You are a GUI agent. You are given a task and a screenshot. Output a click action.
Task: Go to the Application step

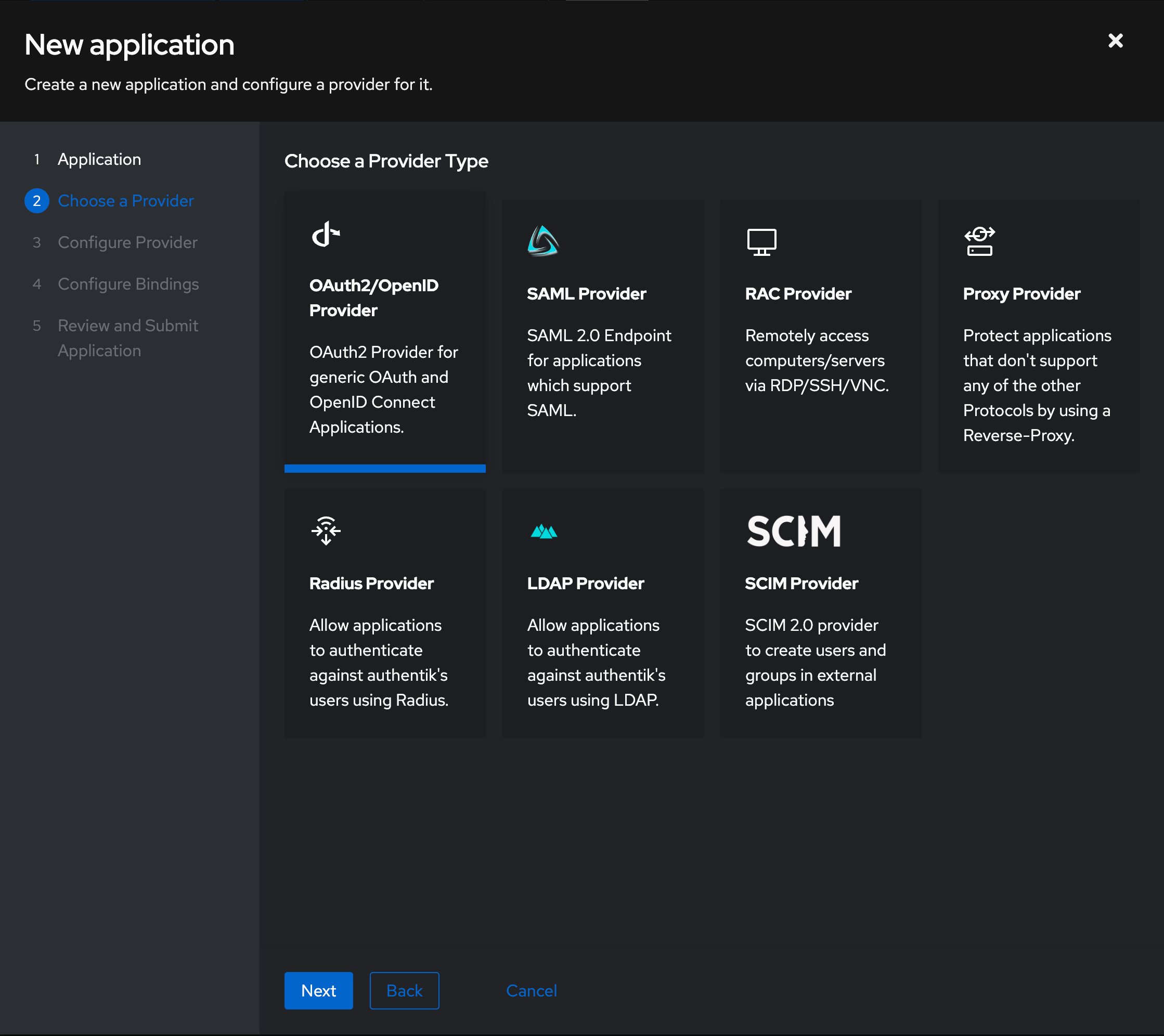click(99, 160)
